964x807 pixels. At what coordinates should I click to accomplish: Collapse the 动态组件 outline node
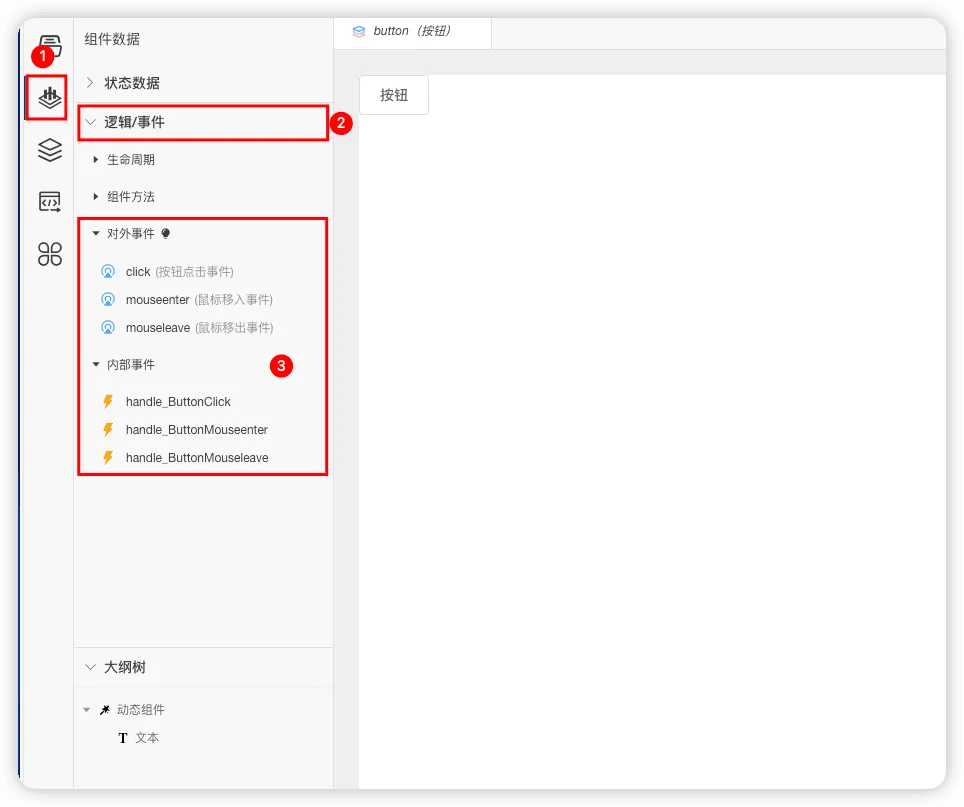coord(87,710)
